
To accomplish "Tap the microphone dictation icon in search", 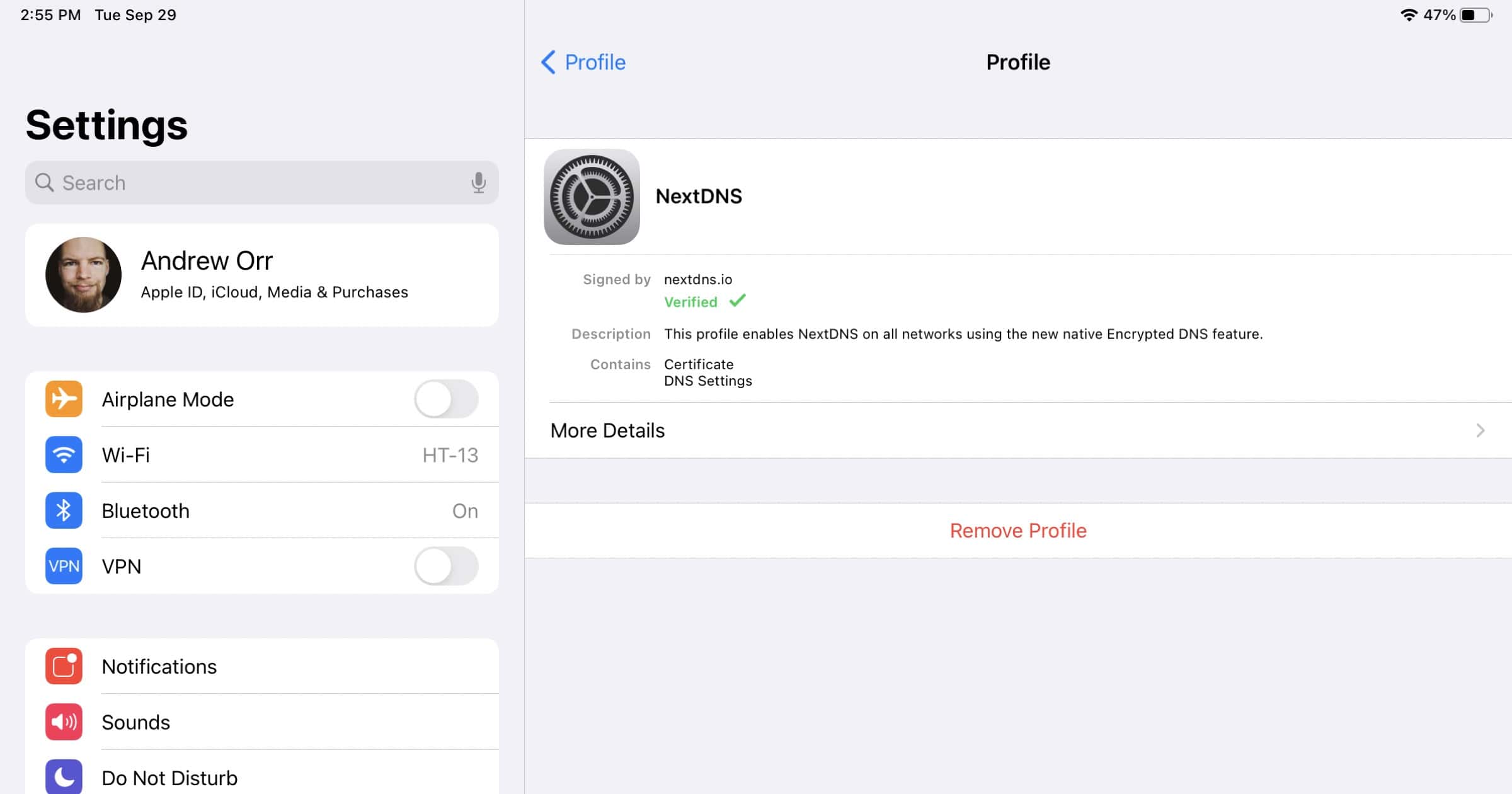I will [478, 183].
